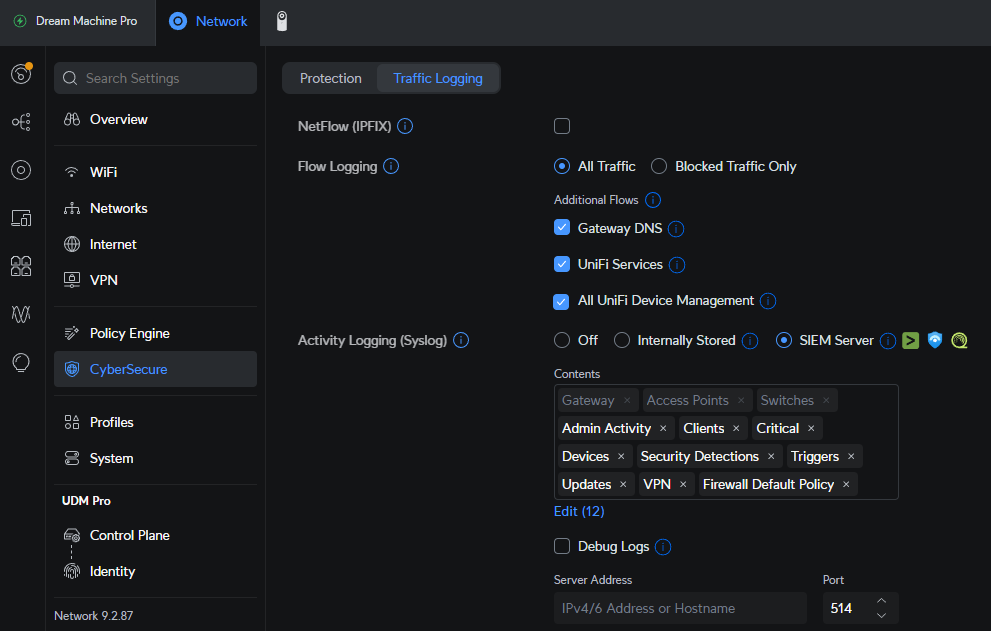Select the green SIEM shipper integration icon

coord(909,340)
